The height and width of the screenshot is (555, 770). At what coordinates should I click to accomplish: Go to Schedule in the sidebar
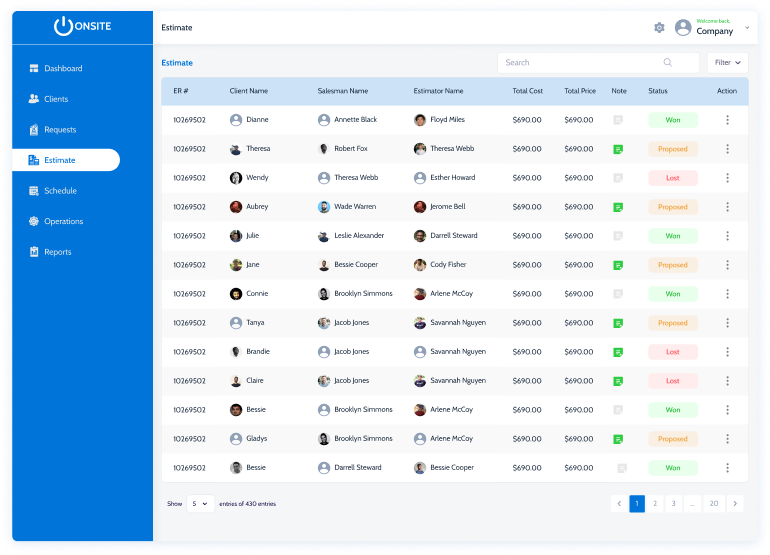[60, 191]
